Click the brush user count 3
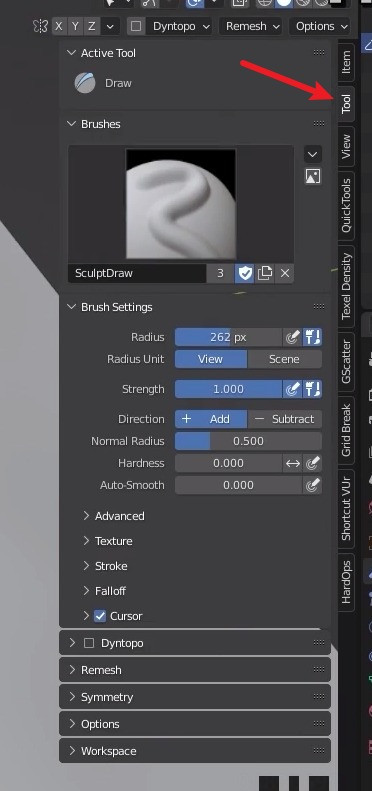Screen dimensions: 372x791 pyautogui.click(x=220, y=273)
